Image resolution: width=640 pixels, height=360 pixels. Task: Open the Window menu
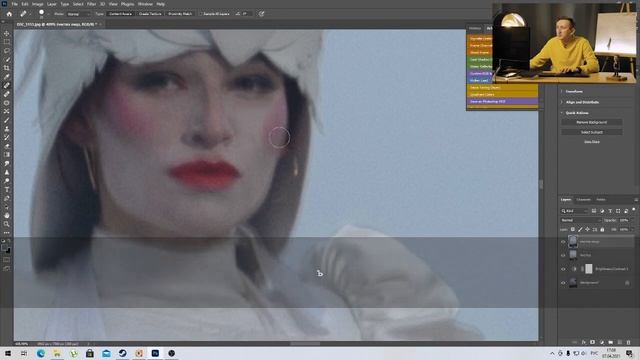(x=145, y=4)
